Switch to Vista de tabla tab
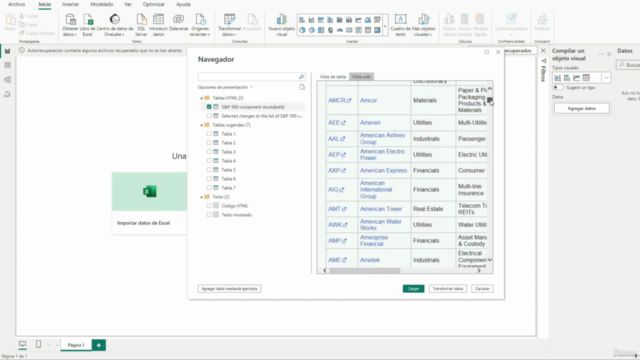Screen dimensions: 640x360 pos(333,77)
